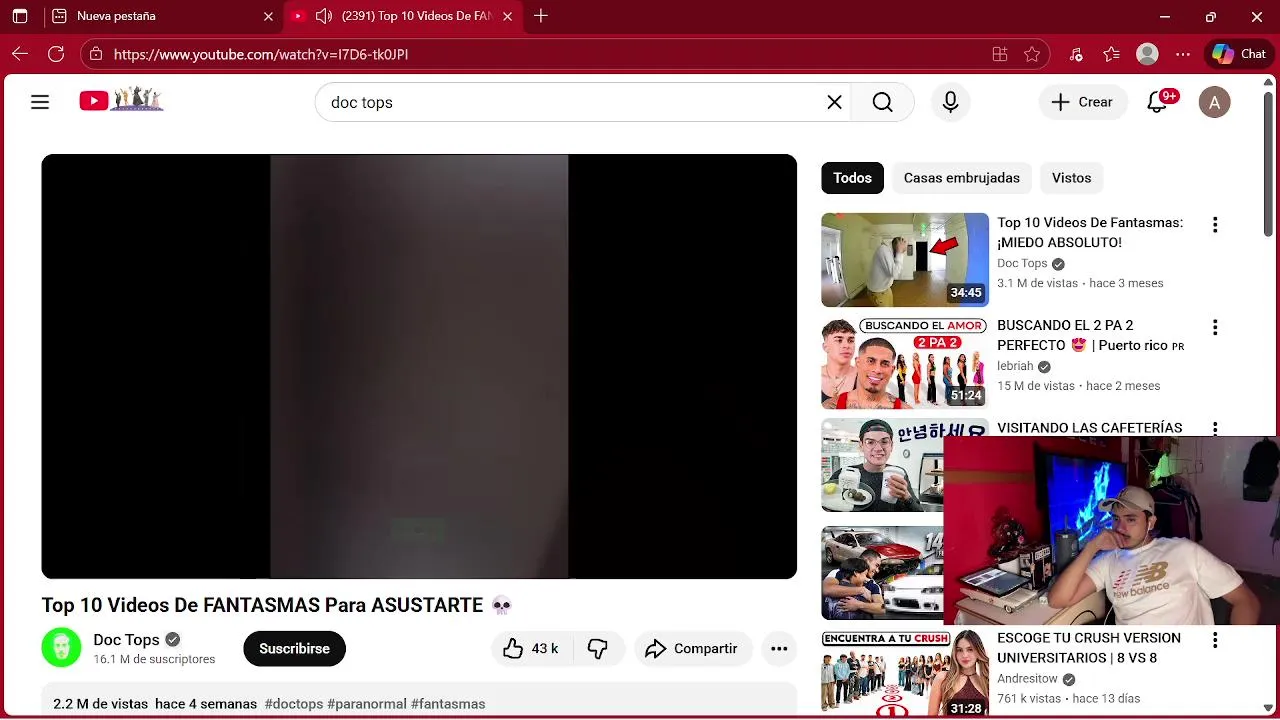
Task: Dislike the video
Action: 598,649
